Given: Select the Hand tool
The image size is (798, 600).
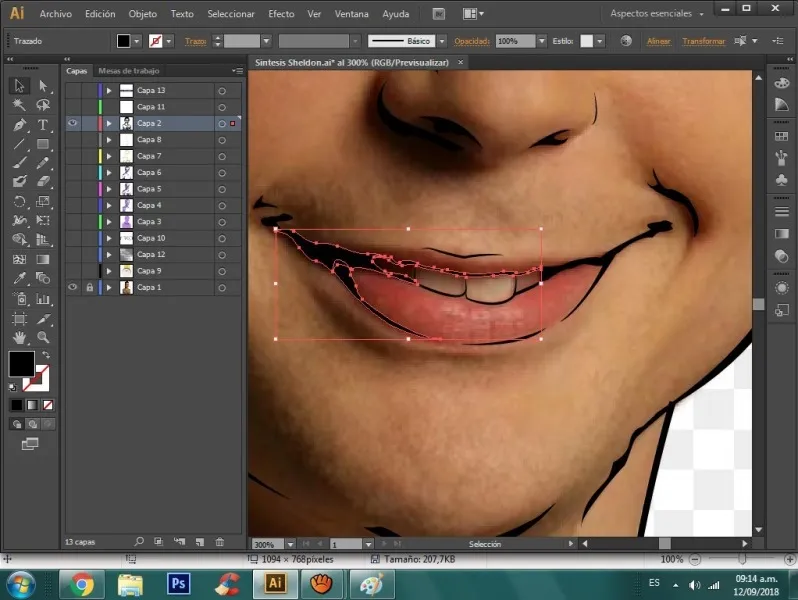Looking at the screenshot, I should pyautogui.click(x=19, y=338).
